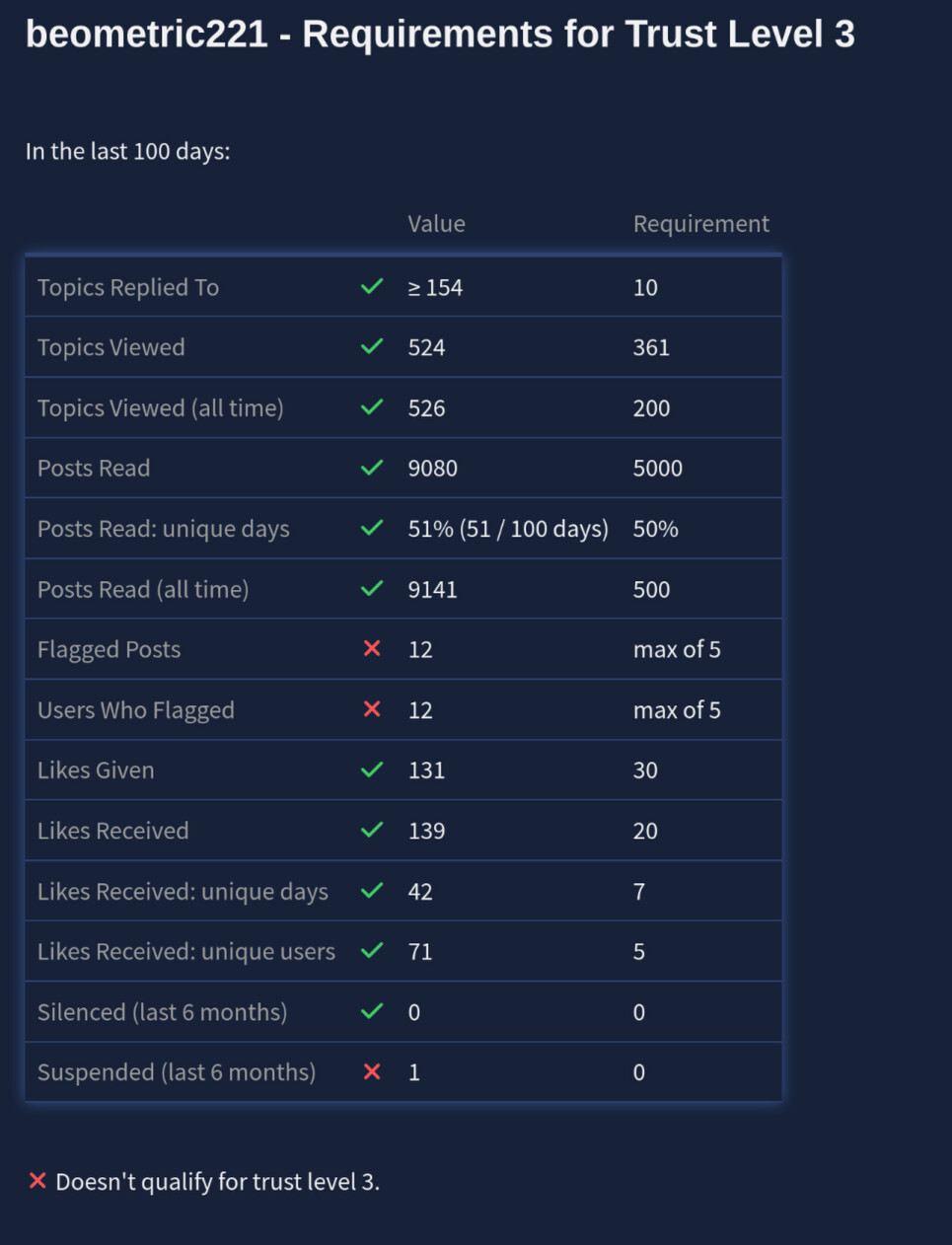Click the green check beside Silenced (last 6 months)

click(x=372, y=1011)
